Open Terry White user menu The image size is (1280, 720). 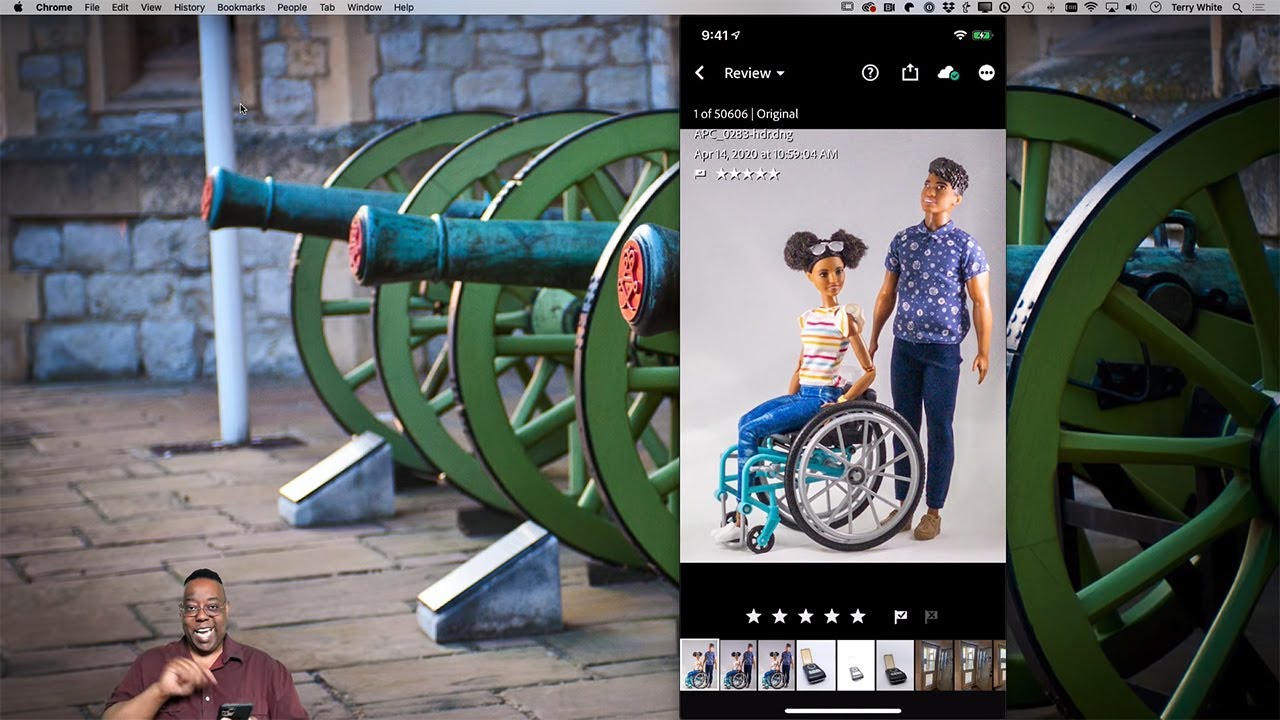(x=1197, y=7)
